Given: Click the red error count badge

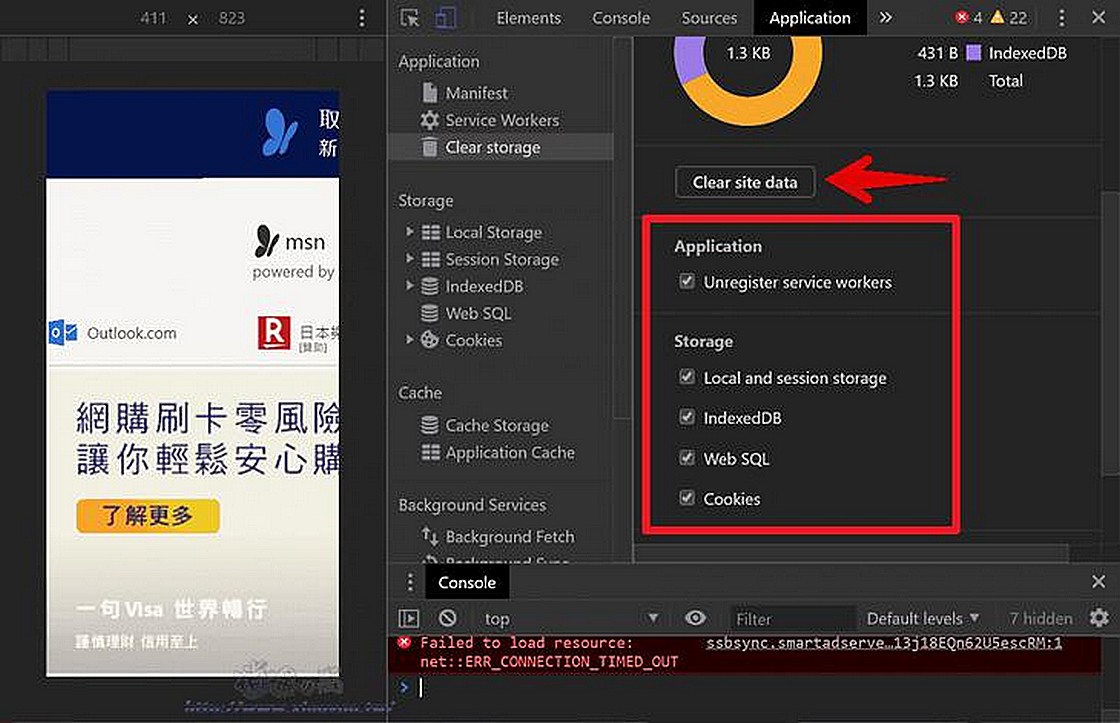Looking at the screenshot, I should point(969,18).
